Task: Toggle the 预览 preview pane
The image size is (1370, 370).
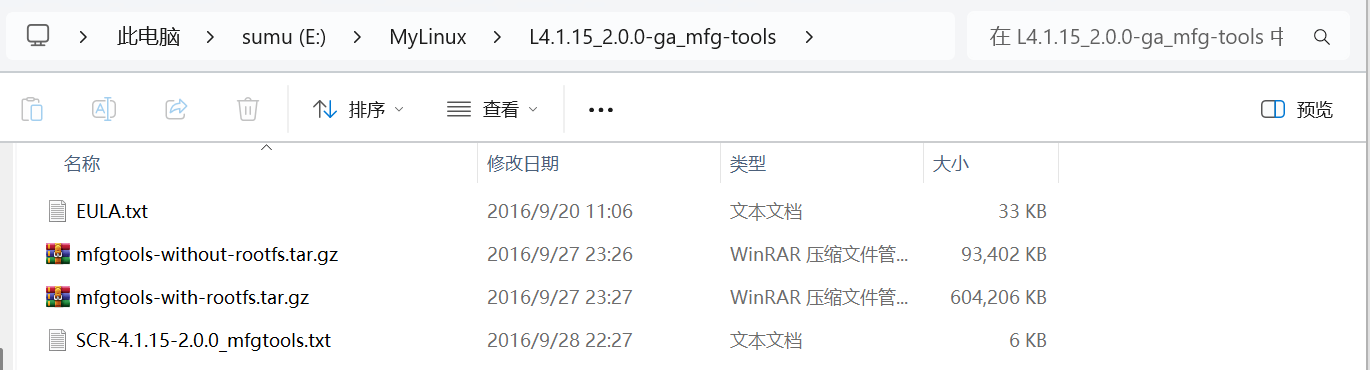Action: tap(1298, 109)
